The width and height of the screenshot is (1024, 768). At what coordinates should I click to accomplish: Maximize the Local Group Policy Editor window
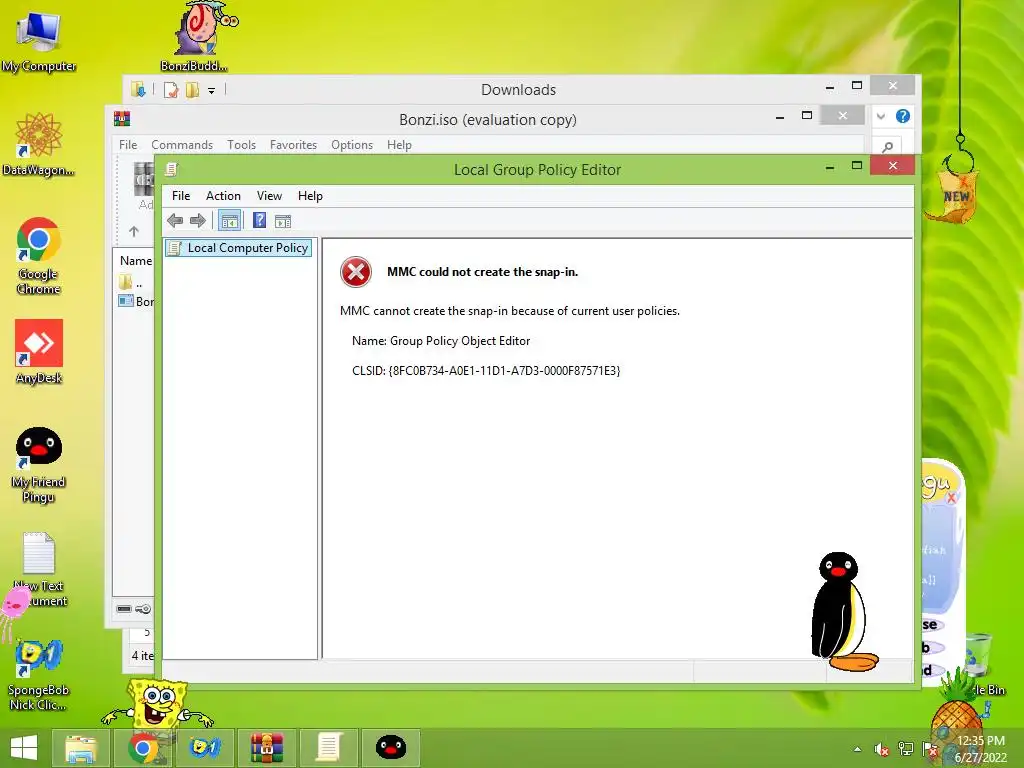(857, 166)
